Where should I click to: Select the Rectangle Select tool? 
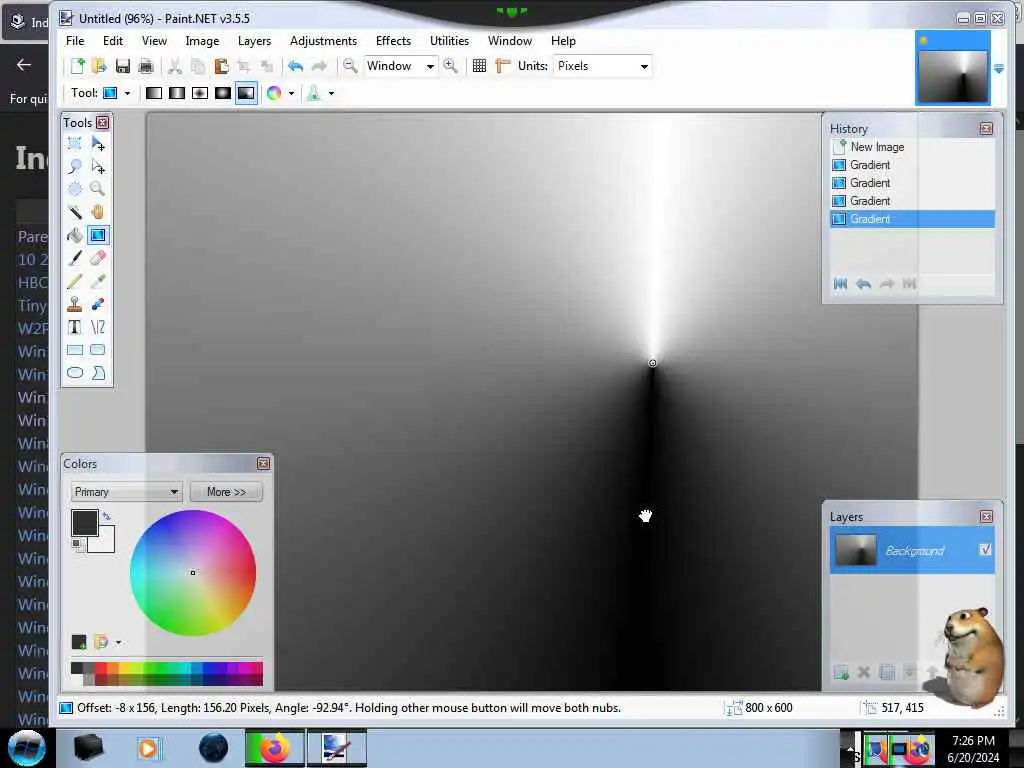click(74, 143)
